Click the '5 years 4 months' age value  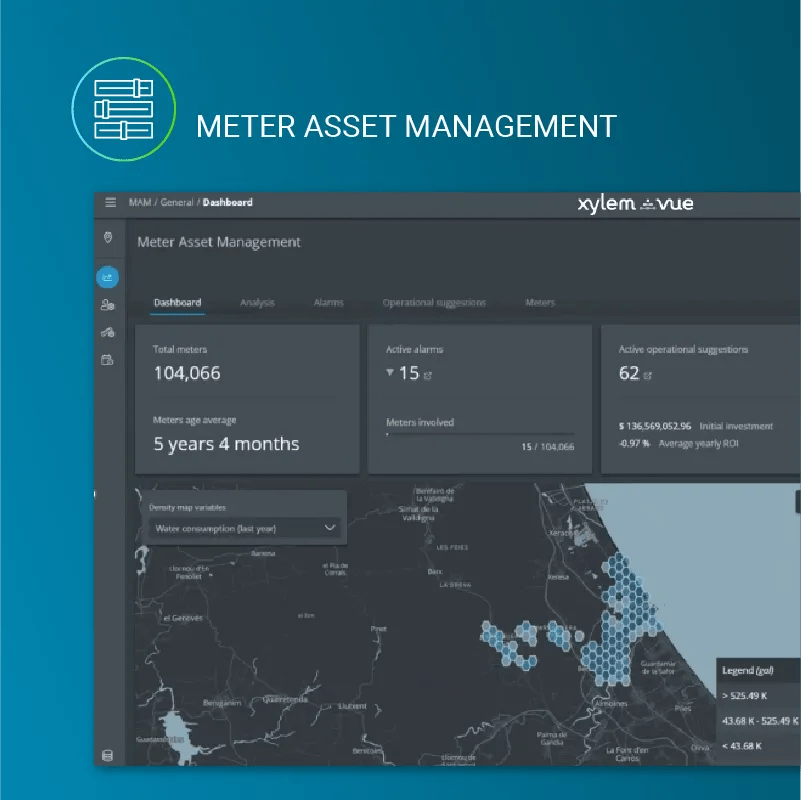(x=226, y=444)
